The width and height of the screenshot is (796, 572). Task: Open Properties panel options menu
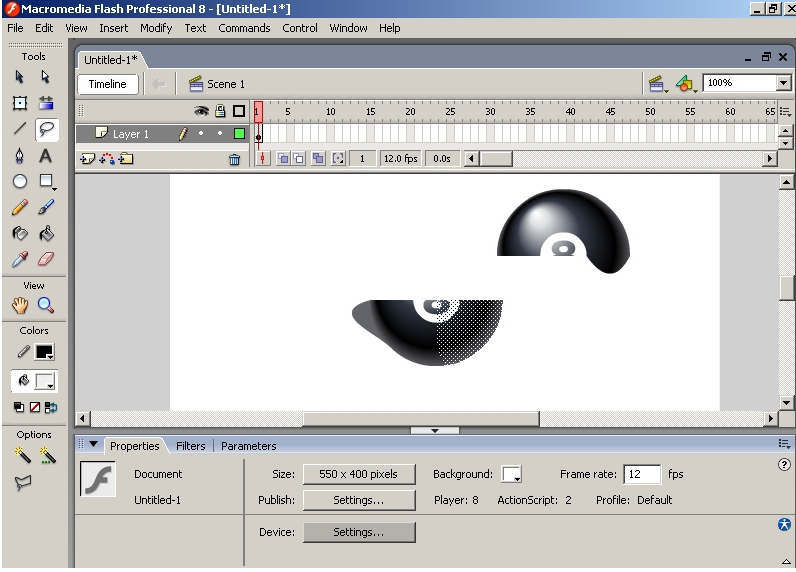pyautogui.click(x=784, y=444)
